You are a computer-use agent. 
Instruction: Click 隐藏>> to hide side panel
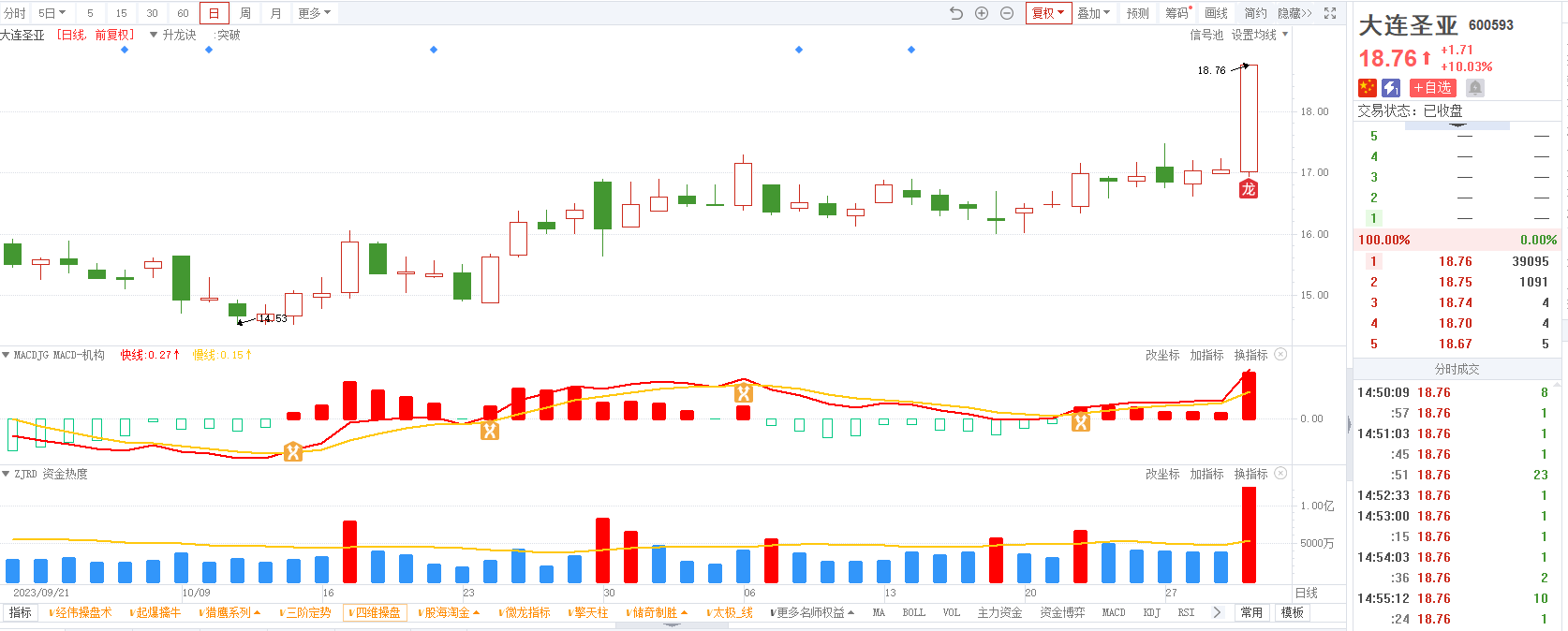(x=1294, y=13)
